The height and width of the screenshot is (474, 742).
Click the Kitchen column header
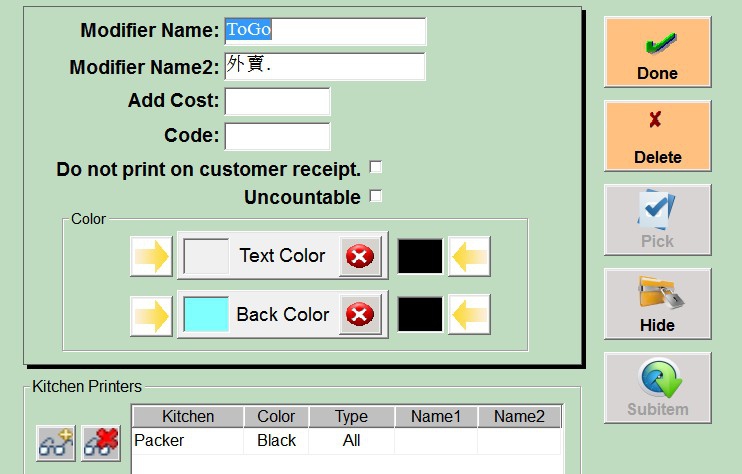click(188, 416)
